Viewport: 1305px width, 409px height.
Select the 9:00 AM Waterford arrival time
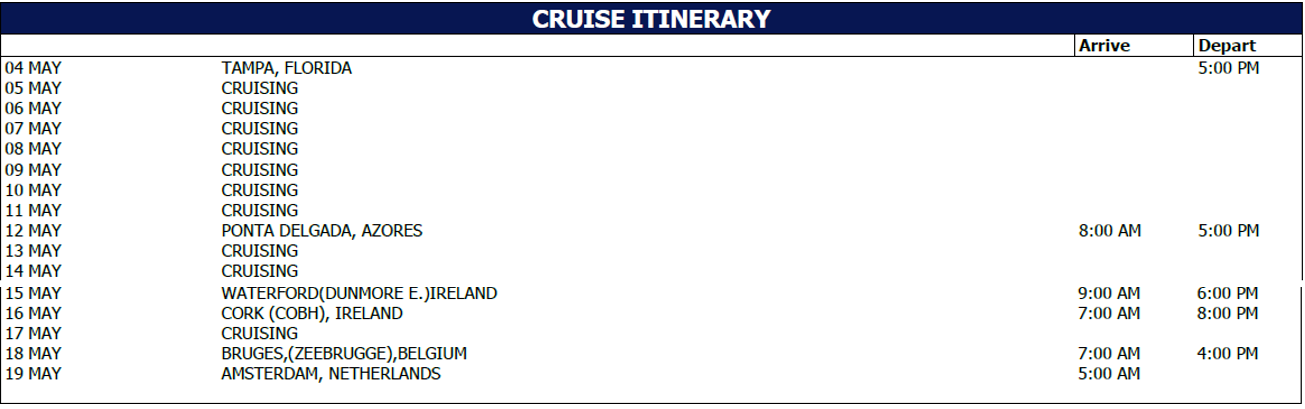coord(1109,293)
